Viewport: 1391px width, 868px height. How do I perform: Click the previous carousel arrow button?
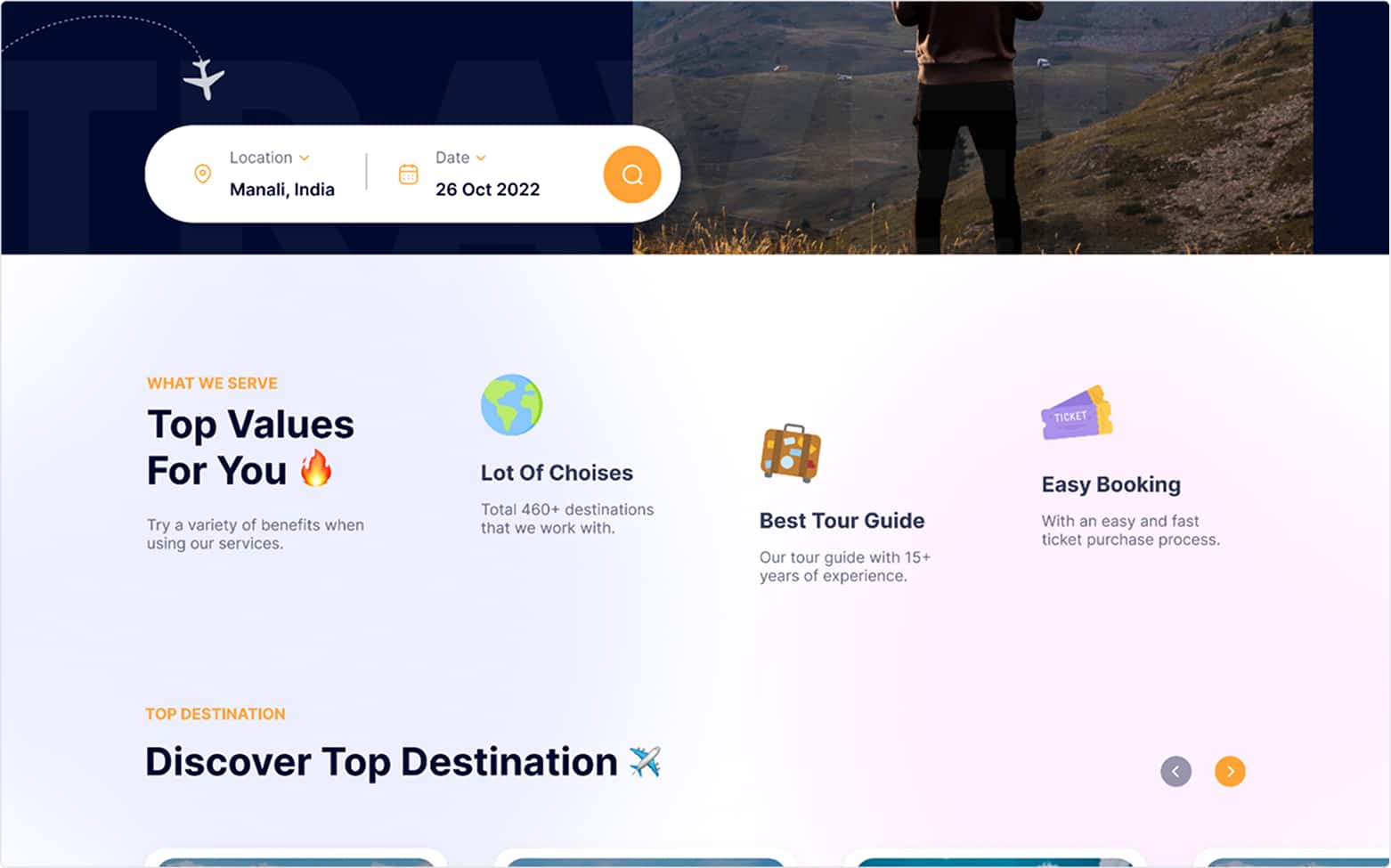[1175, 772]
